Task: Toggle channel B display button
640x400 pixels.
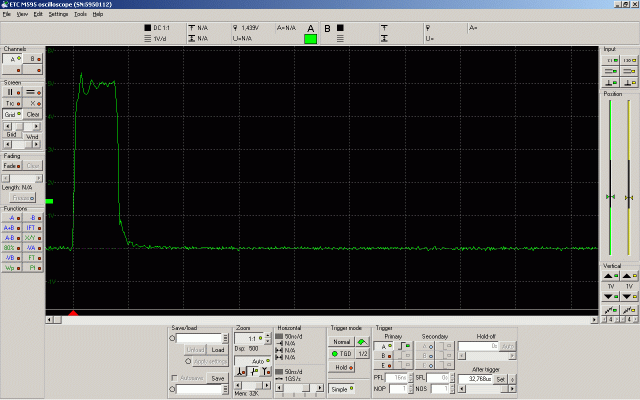Action: [x=33, y=59]
